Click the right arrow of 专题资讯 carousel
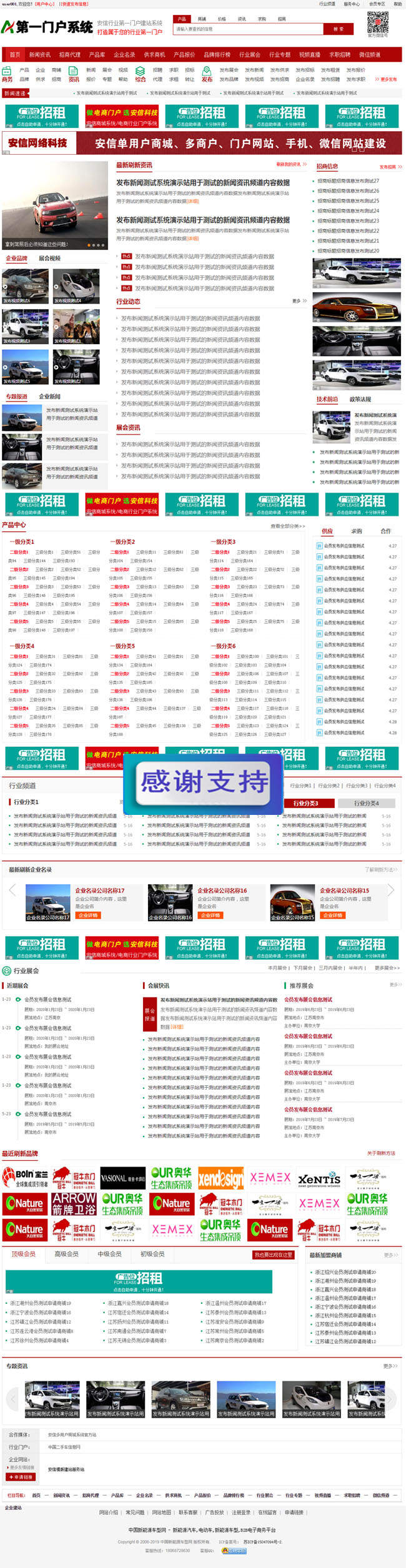Image resolution: width=406 pixels, height=1568 pixels. [389, 1399]
